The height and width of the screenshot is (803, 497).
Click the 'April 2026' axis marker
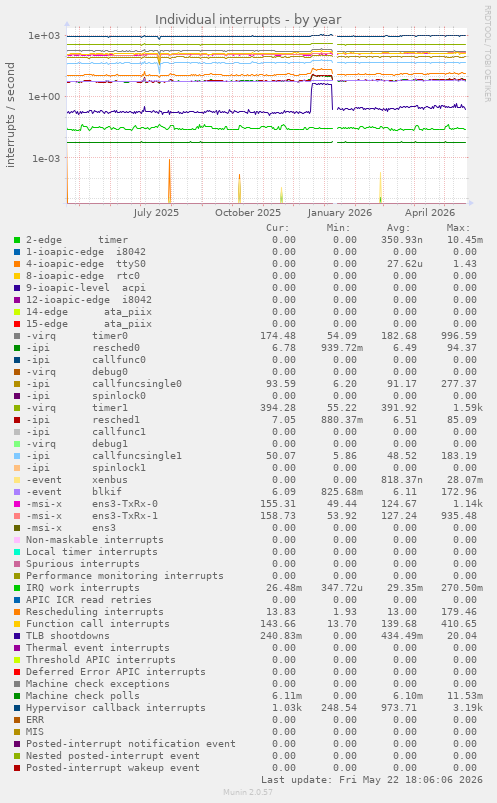[x=430, y=213]
